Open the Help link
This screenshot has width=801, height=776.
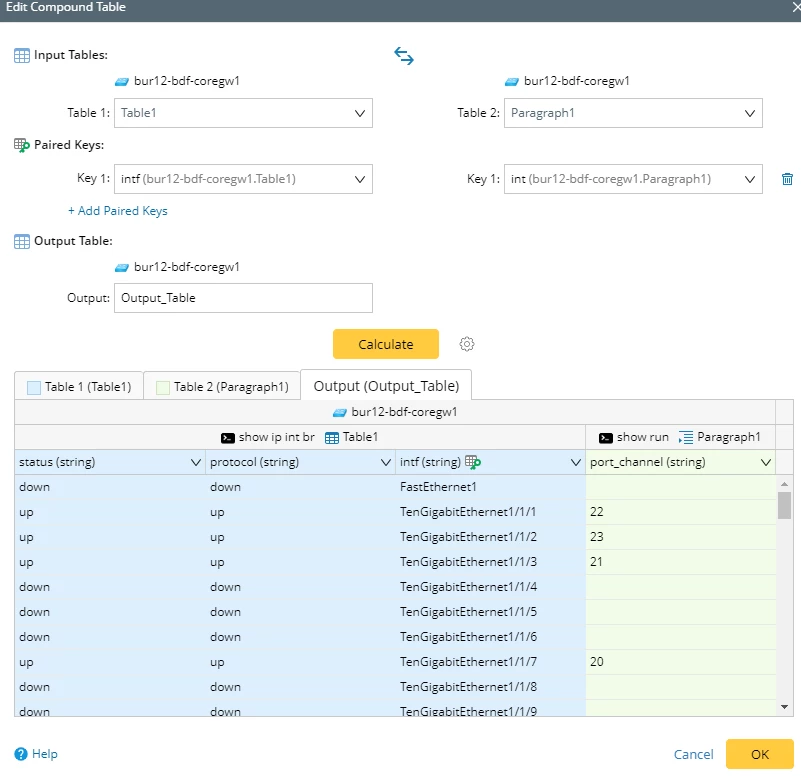[x=45, y=754]
